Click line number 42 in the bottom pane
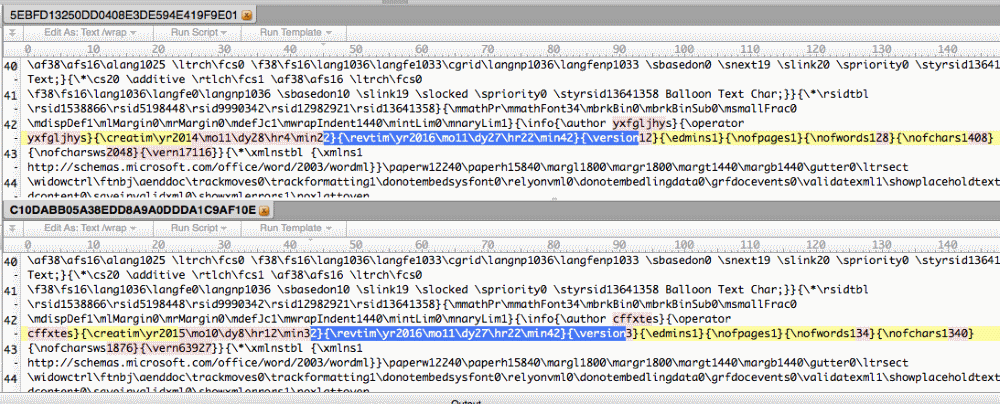Screen dimensions: 1000x404 [x=12, y=320]
